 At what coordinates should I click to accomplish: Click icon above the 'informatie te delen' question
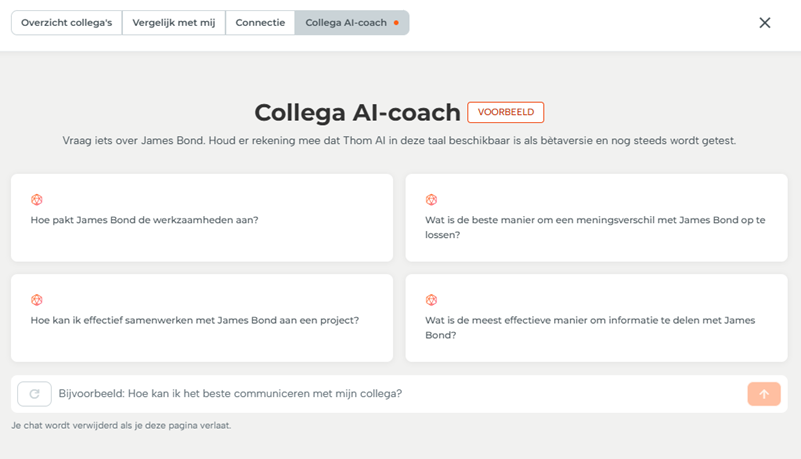click(432, 300)
